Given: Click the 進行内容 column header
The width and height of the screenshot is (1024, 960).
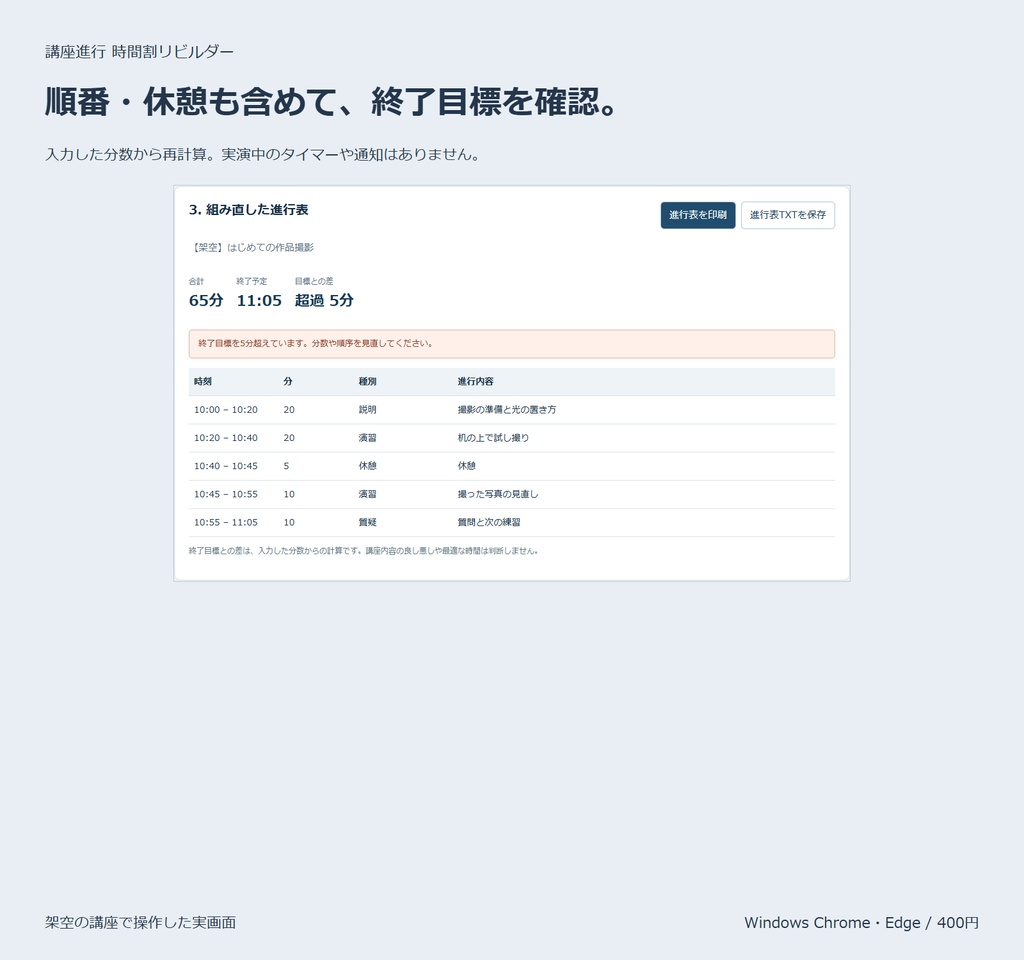Looking at the screenshot, I should coord(475,381).
